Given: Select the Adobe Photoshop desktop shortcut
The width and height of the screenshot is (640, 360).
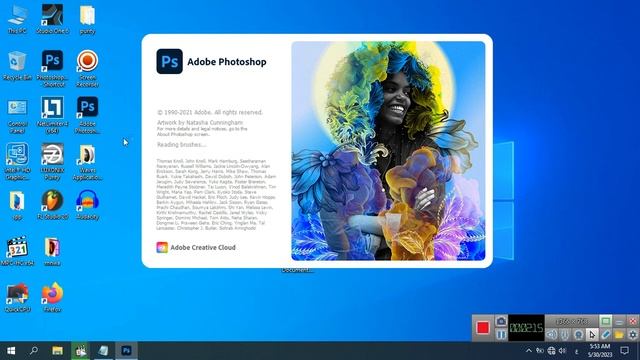Looking at the screenshot, I should coord(87,115).
